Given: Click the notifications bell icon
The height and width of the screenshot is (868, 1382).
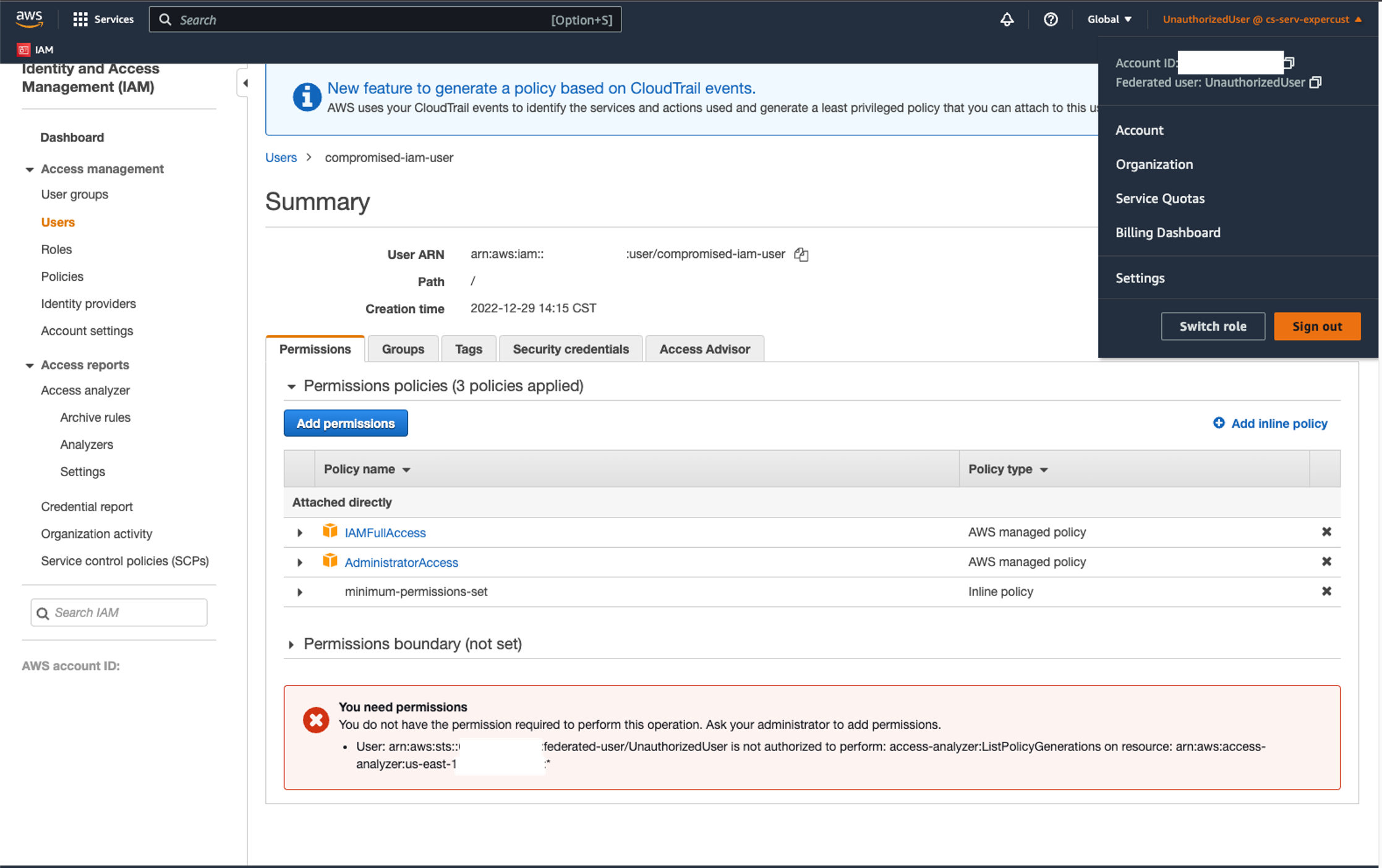Looking at the screenshot, I should pos(1007,19).
